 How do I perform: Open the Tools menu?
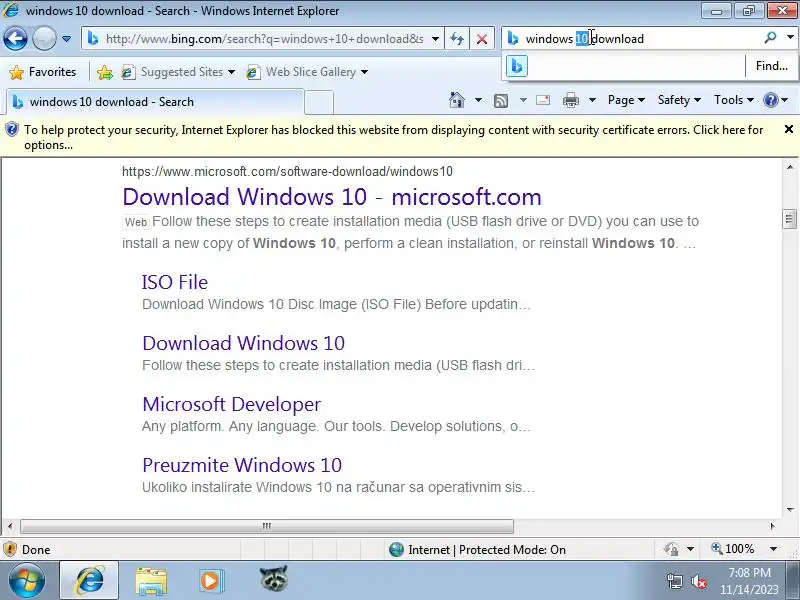(734, 100)
